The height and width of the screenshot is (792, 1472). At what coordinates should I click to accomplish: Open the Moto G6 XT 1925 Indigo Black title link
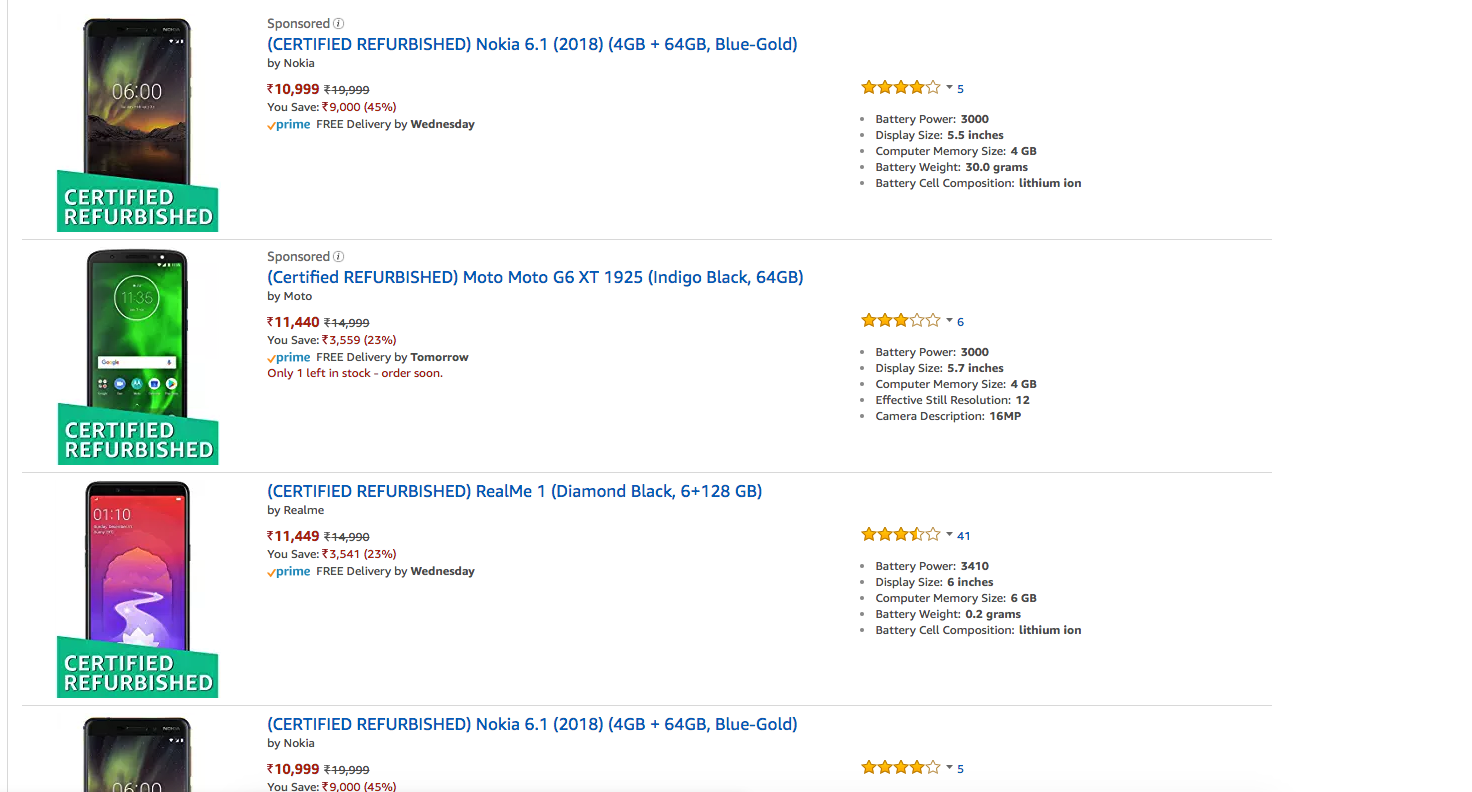pyautogui.click(x=535, y=277)
